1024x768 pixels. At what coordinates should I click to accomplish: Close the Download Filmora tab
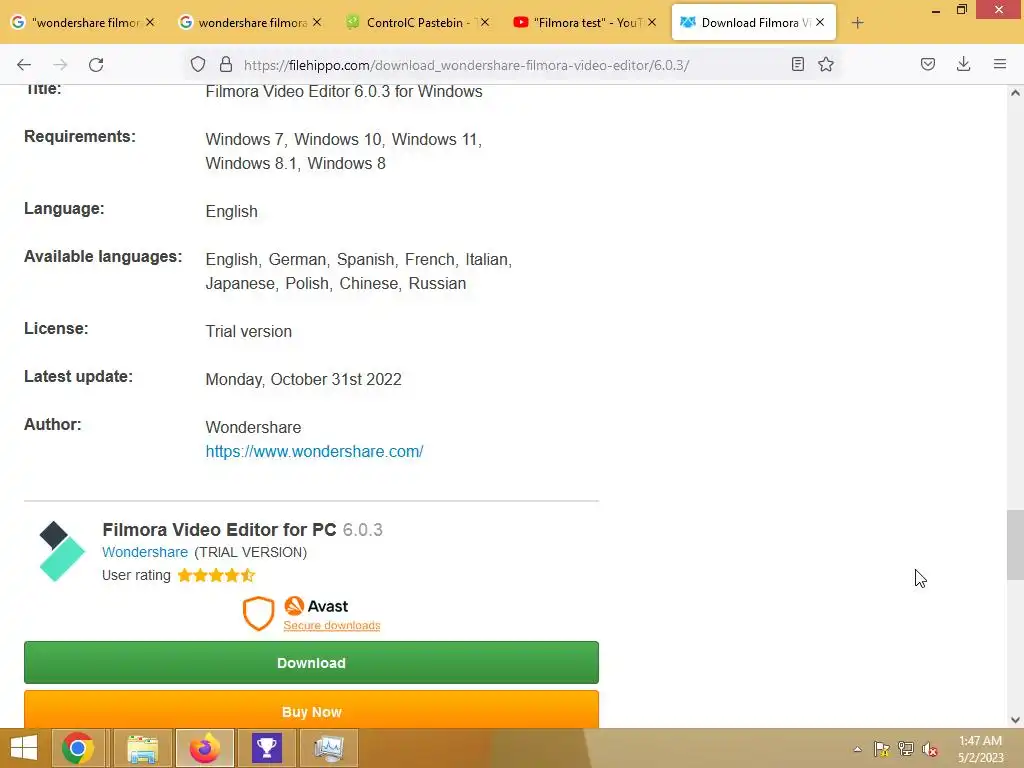pyautogui.click(x=820, y=22)
